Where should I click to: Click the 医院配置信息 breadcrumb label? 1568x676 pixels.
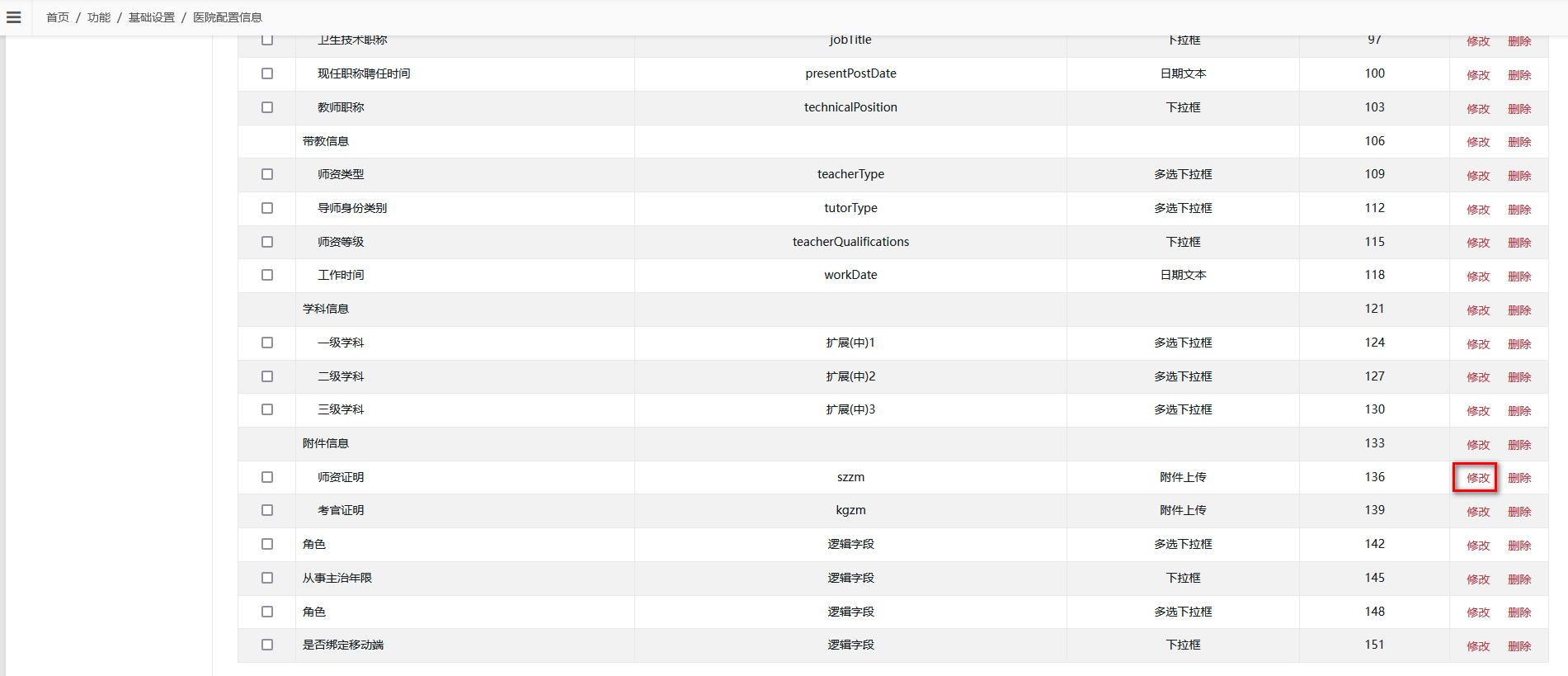(228, 17)
